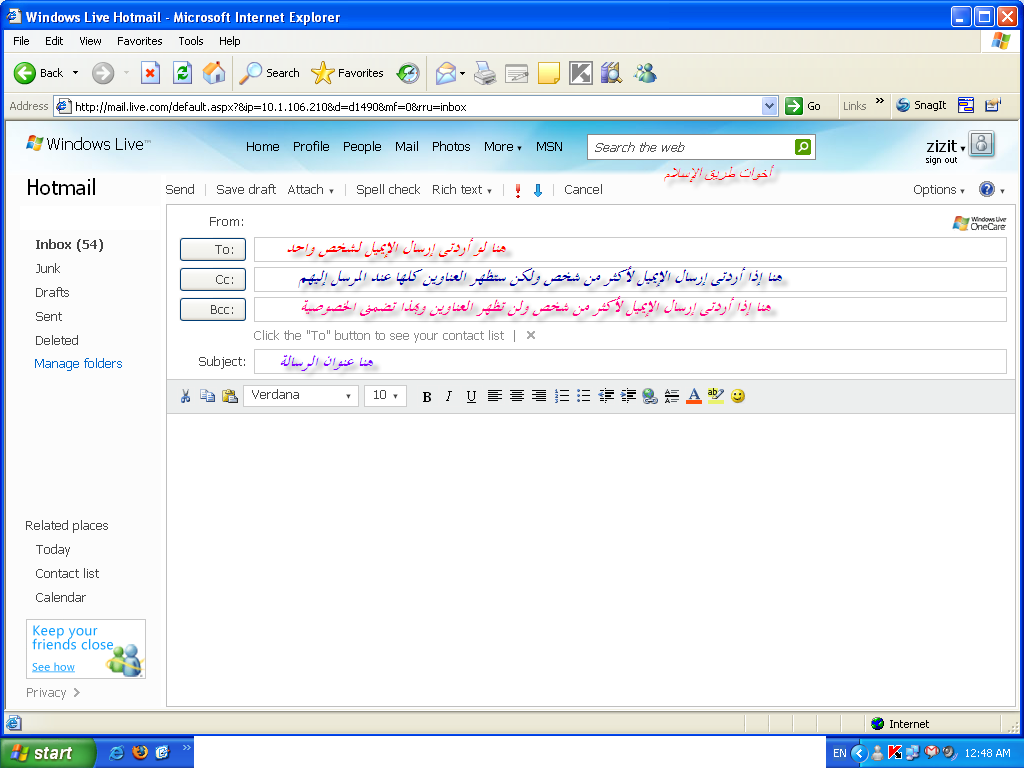Screen dimensions: 1024x768
Task: Click the Back arrow button
Action: [39, 73]
